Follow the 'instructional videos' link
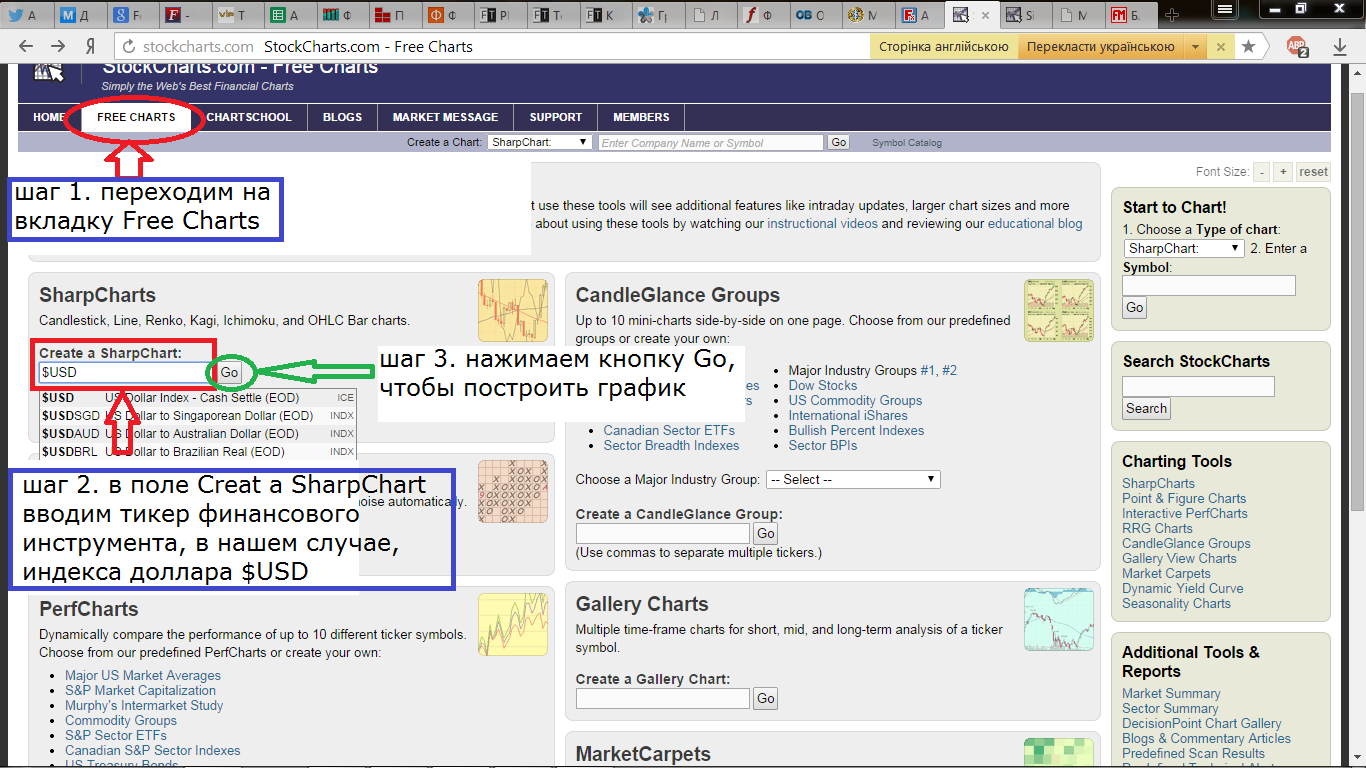This screenshot has height=768, width=1366. [x=822, y=224]
